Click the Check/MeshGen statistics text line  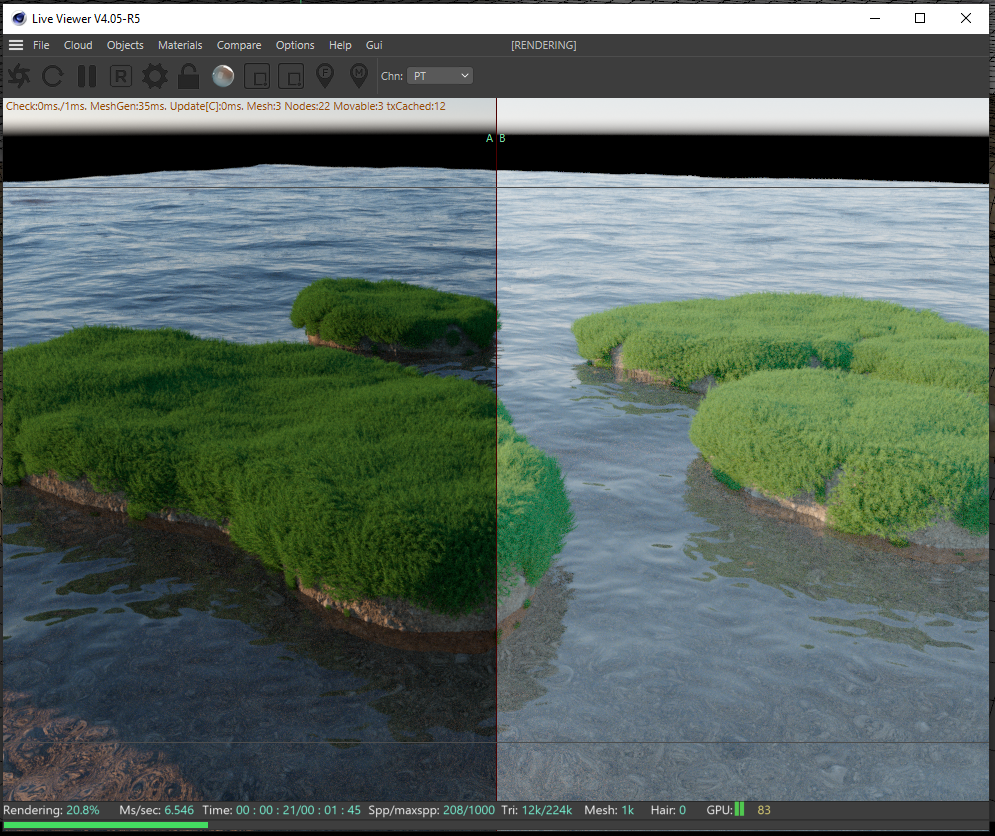point(226,107)
